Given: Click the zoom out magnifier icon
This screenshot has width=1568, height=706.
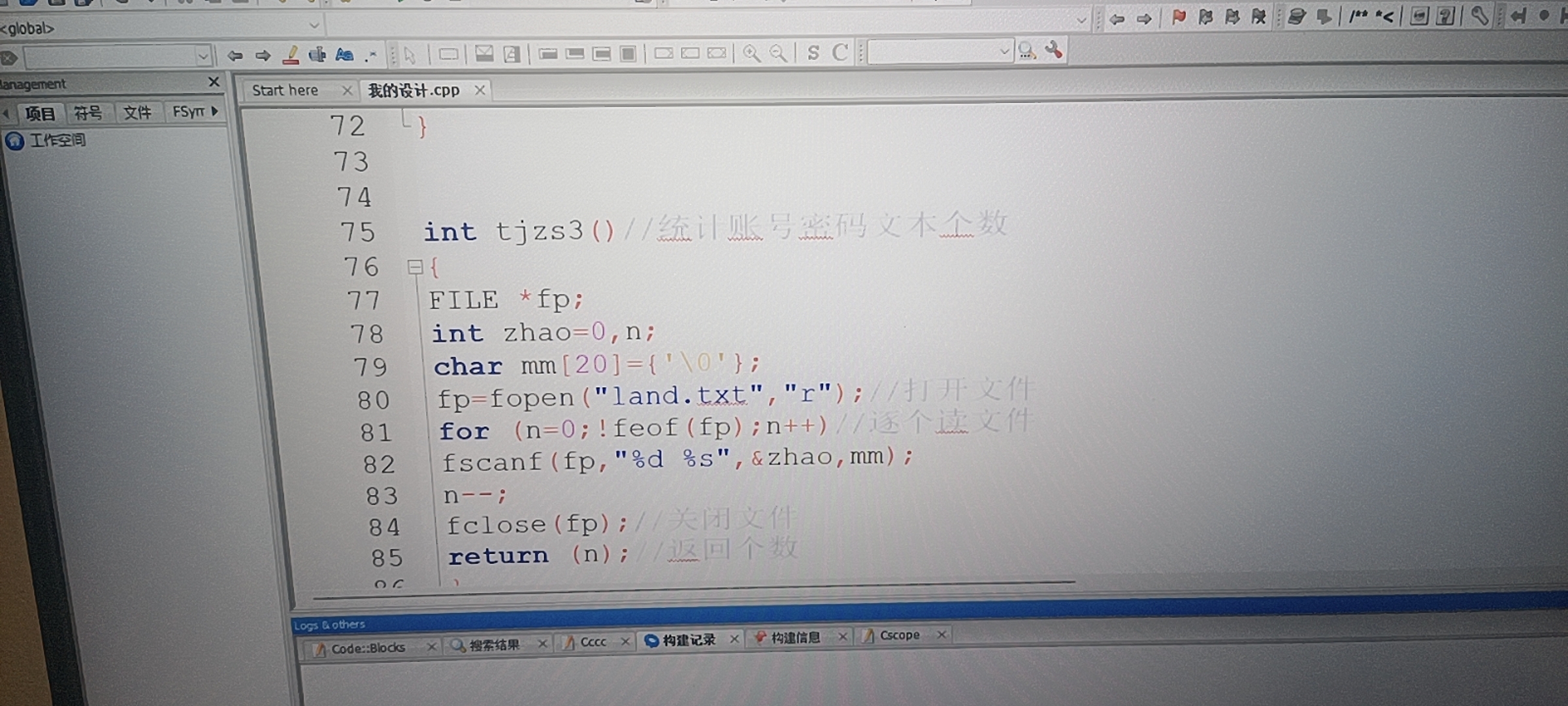Looking at the screenshot, I should coord(778,53).
